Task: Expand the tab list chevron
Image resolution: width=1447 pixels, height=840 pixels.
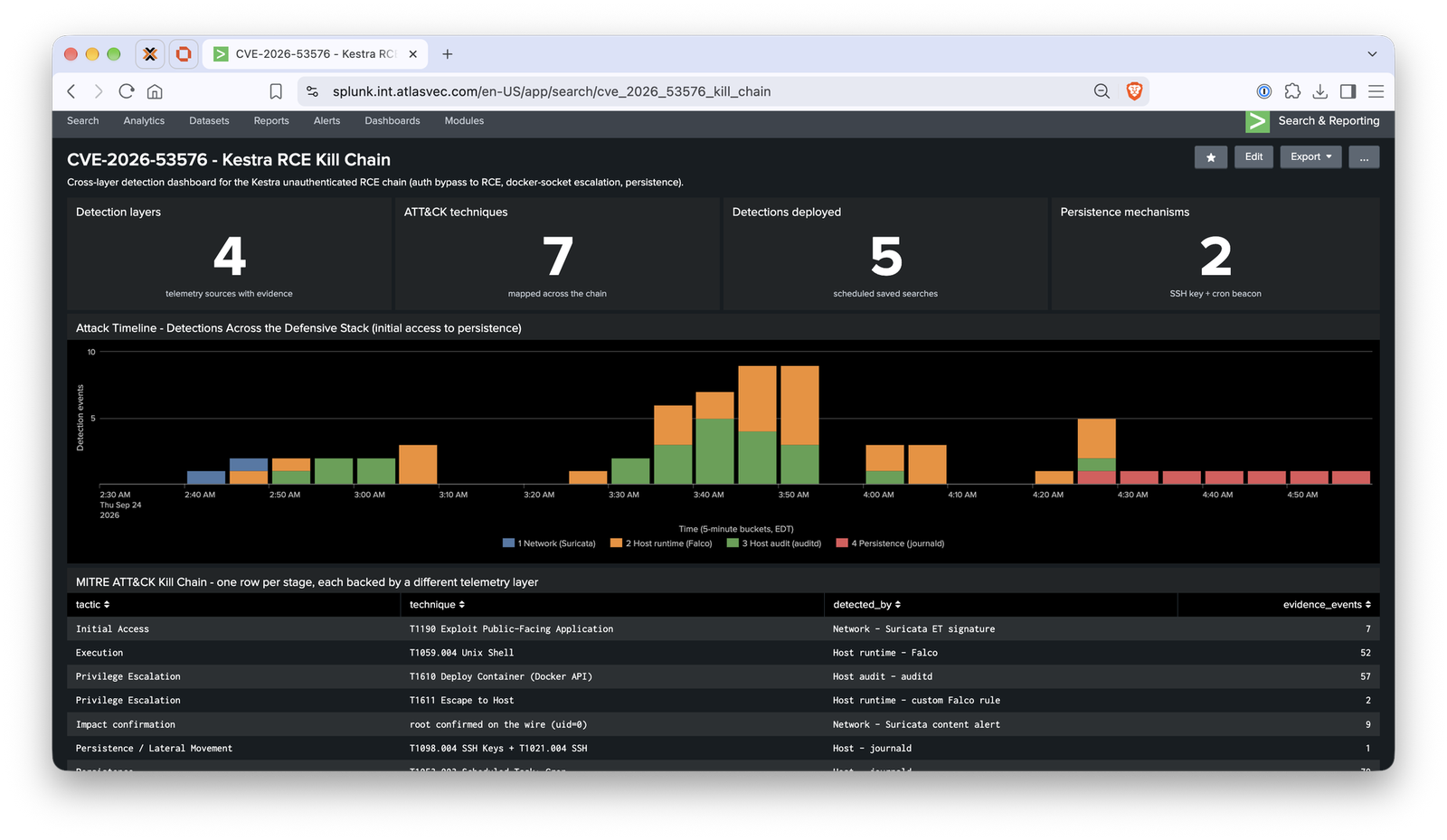Action: coord(1372,54)
